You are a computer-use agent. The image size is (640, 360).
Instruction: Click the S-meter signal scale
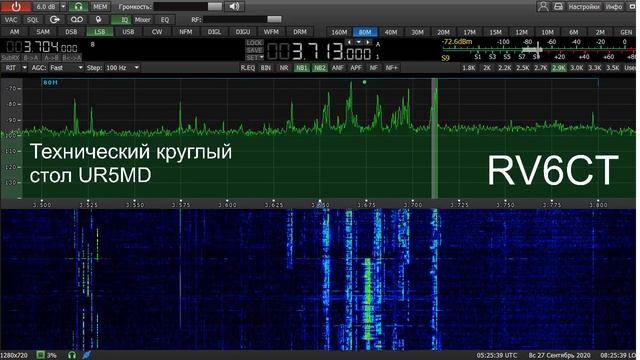539,50
